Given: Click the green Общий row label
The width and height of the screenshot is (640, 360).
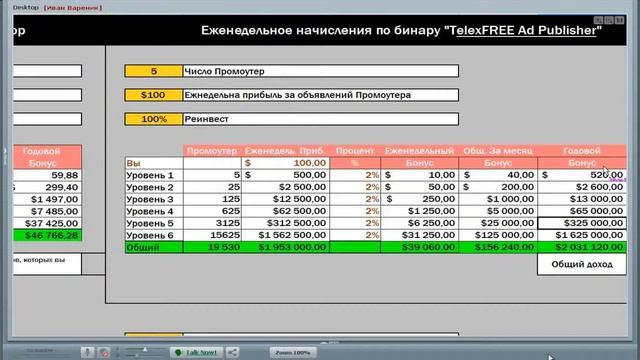Looking at the screenshot, I should click(x=154, y=247).
